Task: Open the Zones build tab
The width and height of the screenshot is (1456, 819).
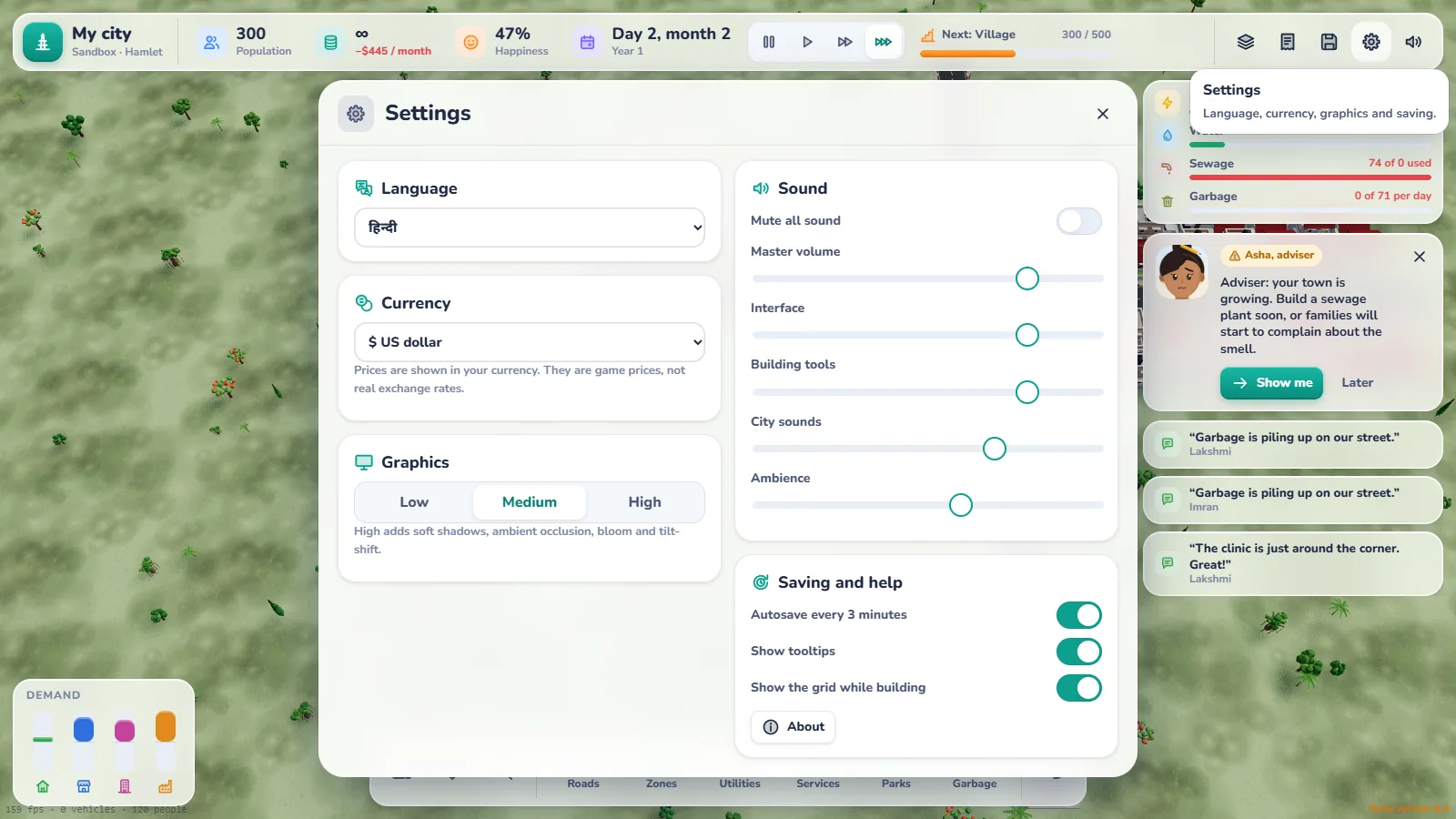Action: tap(662, 784)
